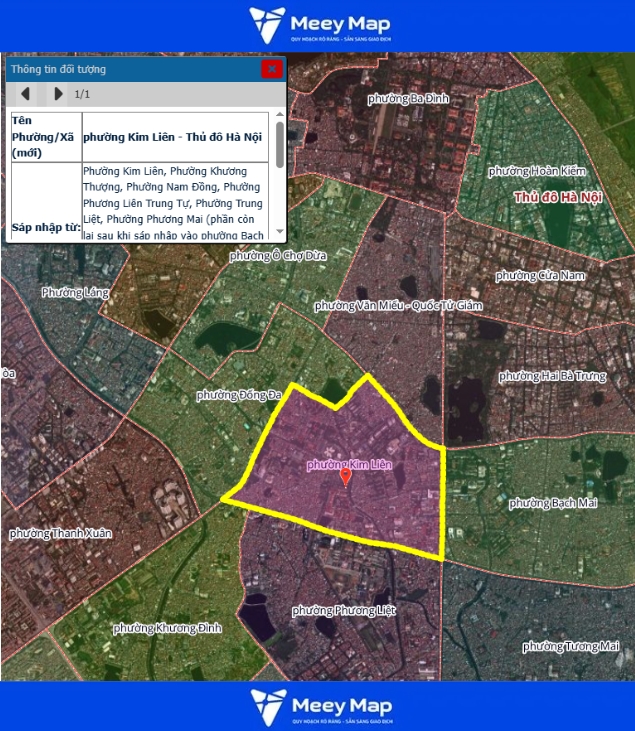Viewport: 635px width, 731px height.
Task: Click the Thủ đô Hà Nội label
Action: coord(558,197)
